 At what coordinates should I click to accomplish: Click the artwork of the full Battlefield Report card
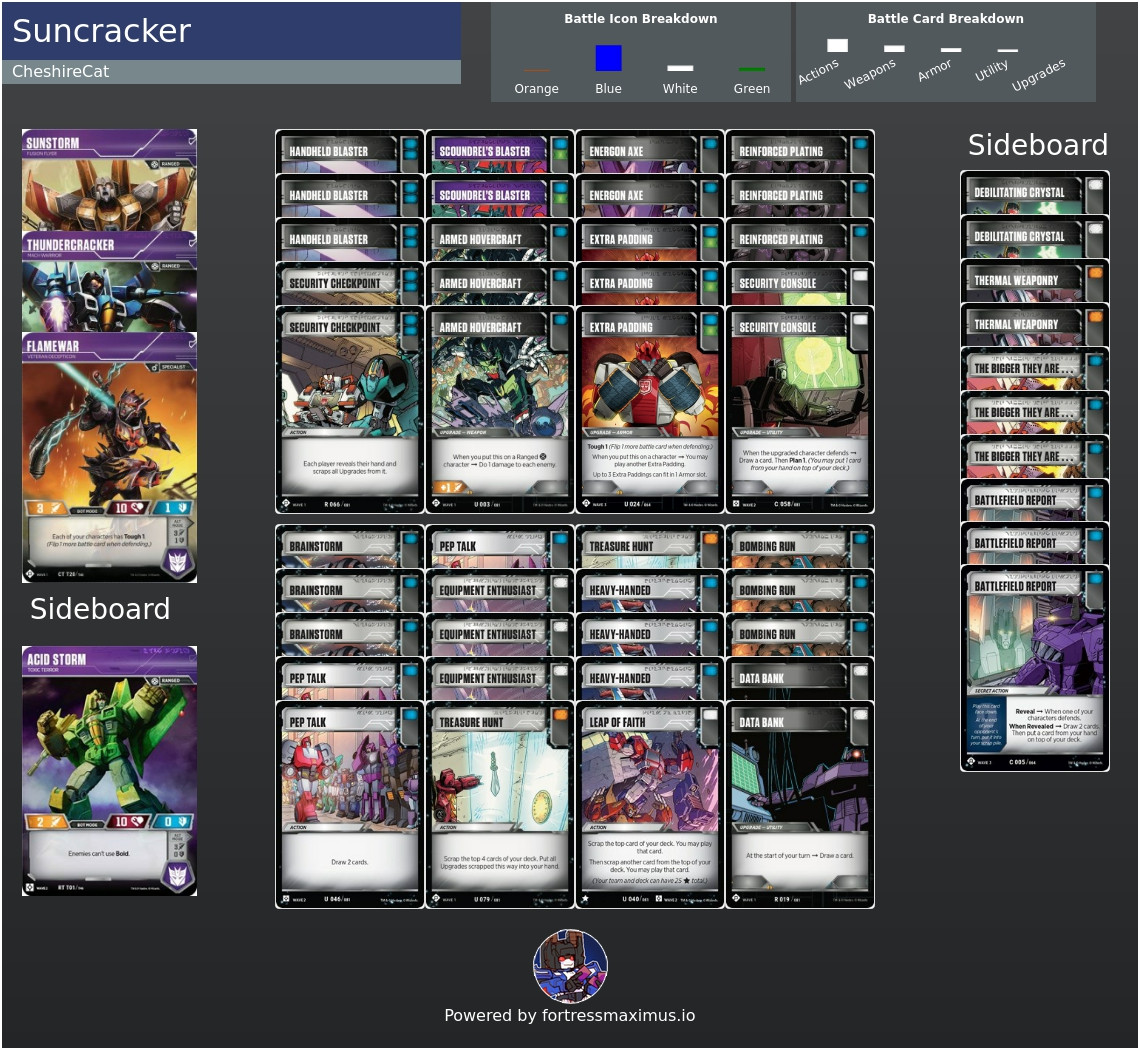point(1035,642)
